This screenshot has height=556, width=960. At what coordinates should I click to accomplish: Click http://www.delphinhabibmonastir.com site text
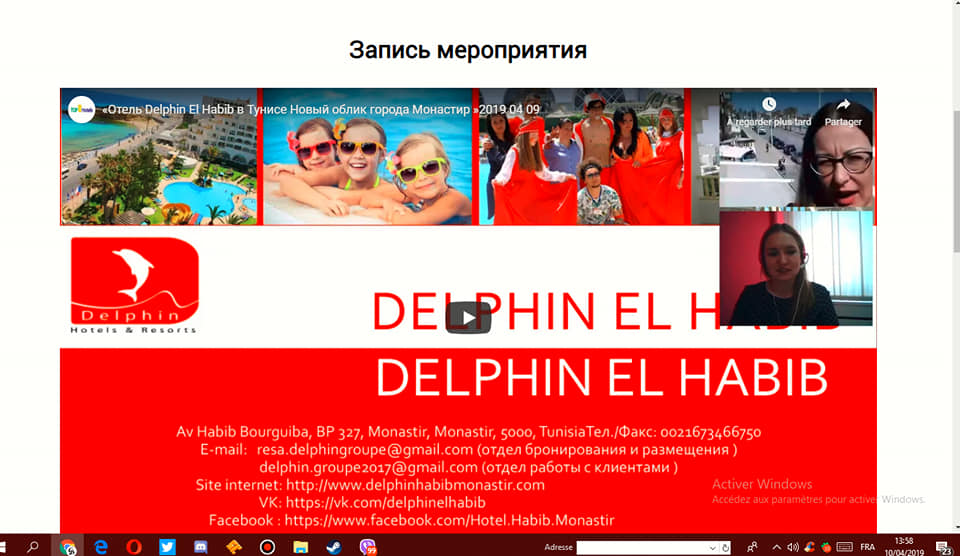point(415,485)
